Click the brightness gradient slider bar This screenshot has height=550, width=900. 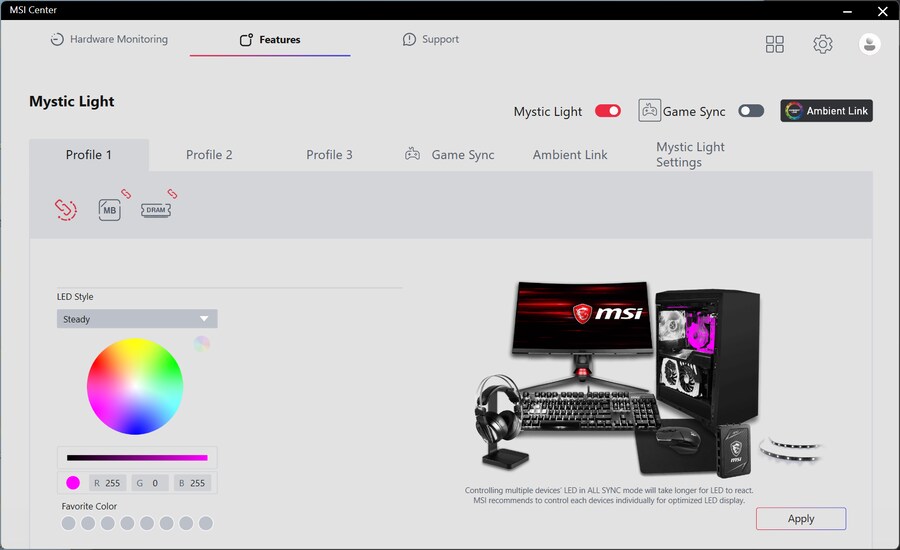(137, 458)
